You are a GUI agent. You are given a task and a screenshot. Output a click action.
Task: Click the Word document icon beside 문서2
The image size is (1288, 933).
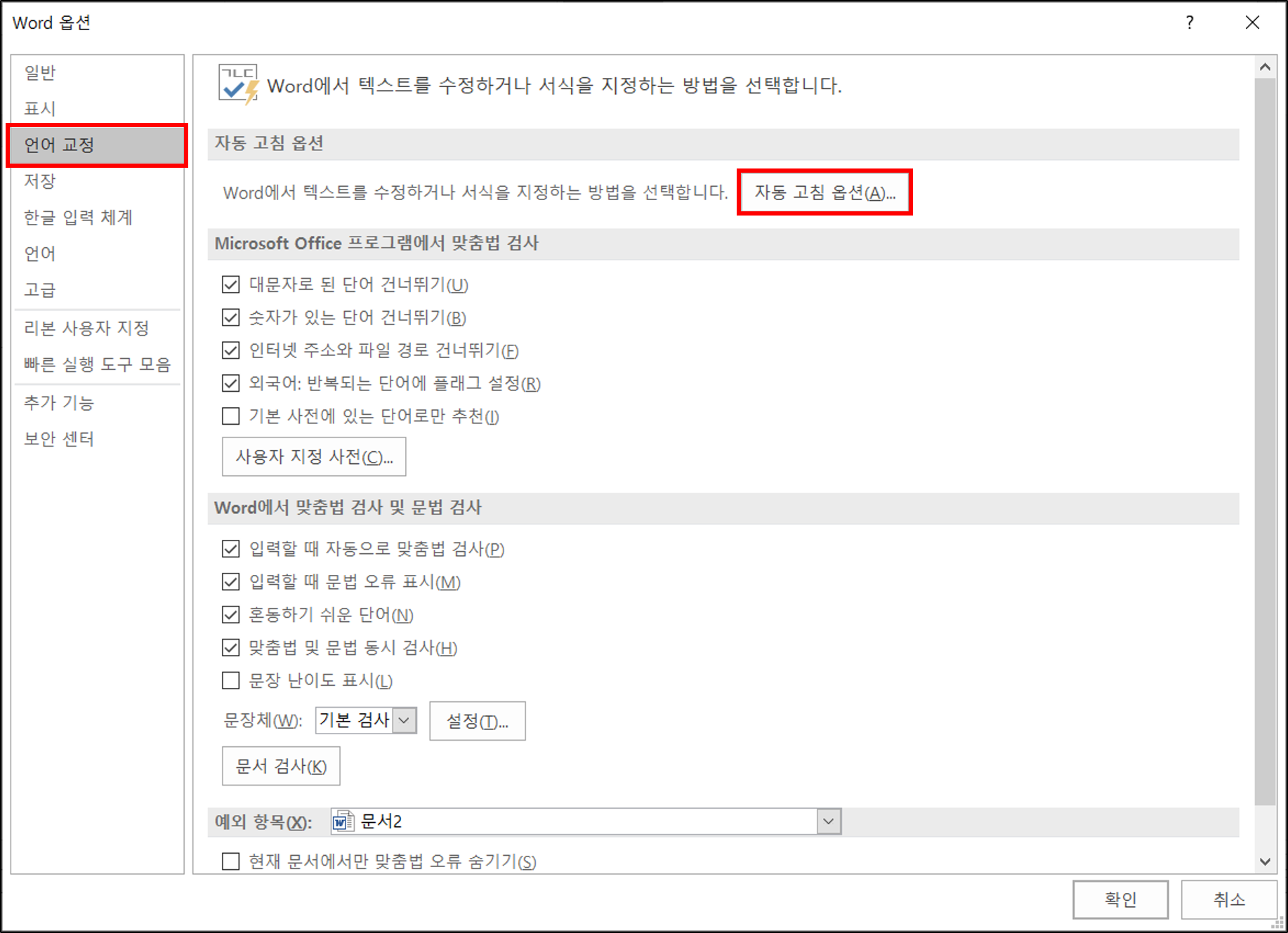(343, 821)
